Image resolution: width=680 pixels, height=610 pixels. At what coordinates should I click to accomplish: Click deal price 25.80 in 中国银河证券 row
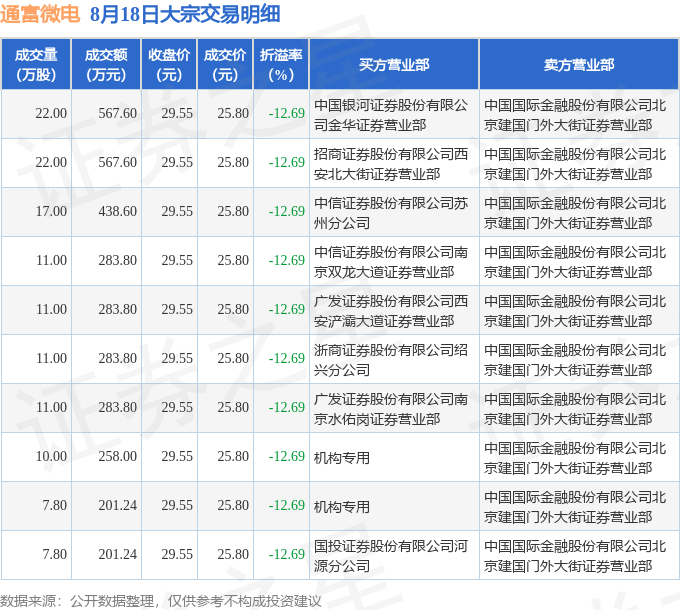[233, 113]
